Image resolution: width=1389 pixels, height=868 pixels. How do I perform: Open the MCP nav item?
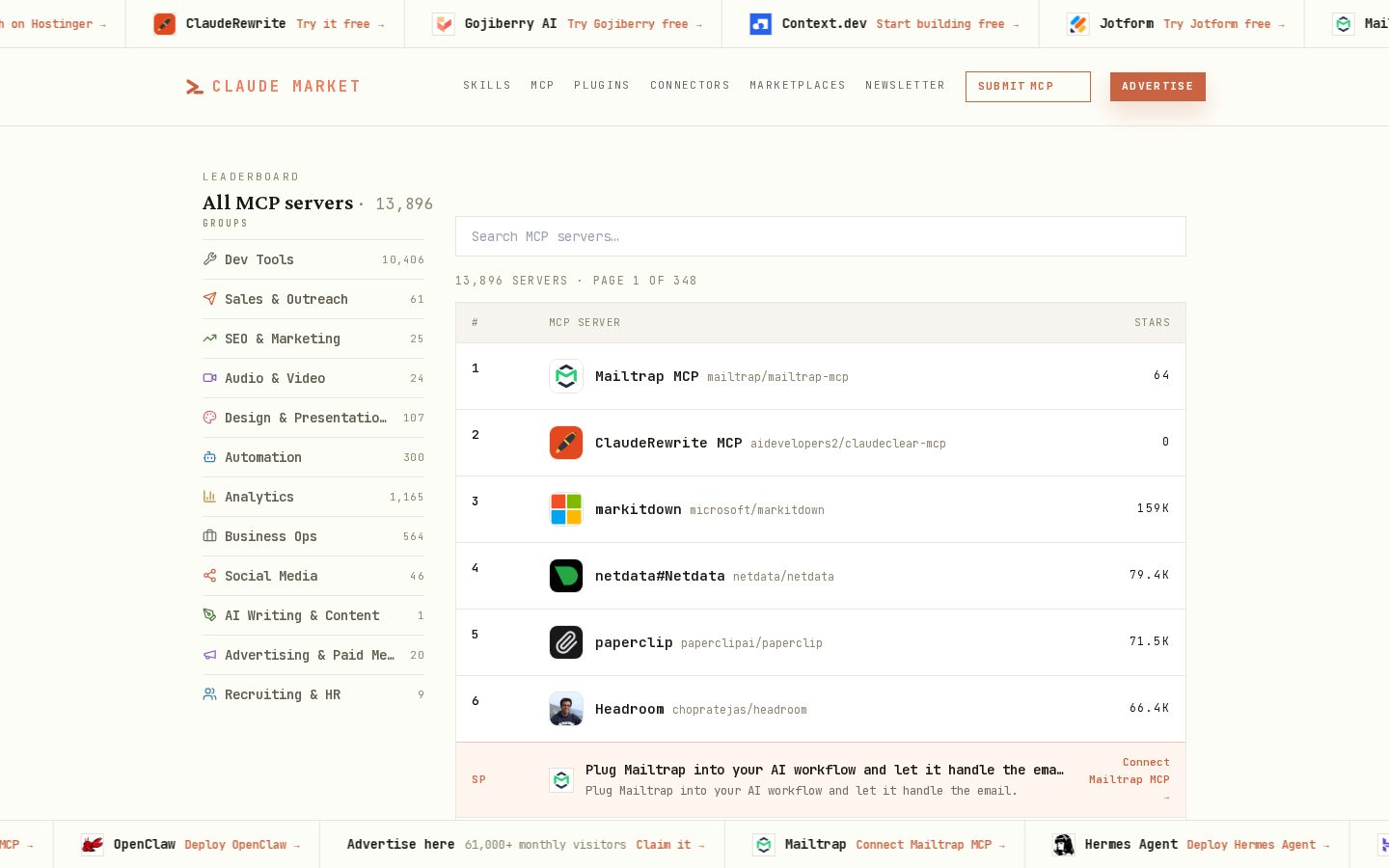click(542, 86)
